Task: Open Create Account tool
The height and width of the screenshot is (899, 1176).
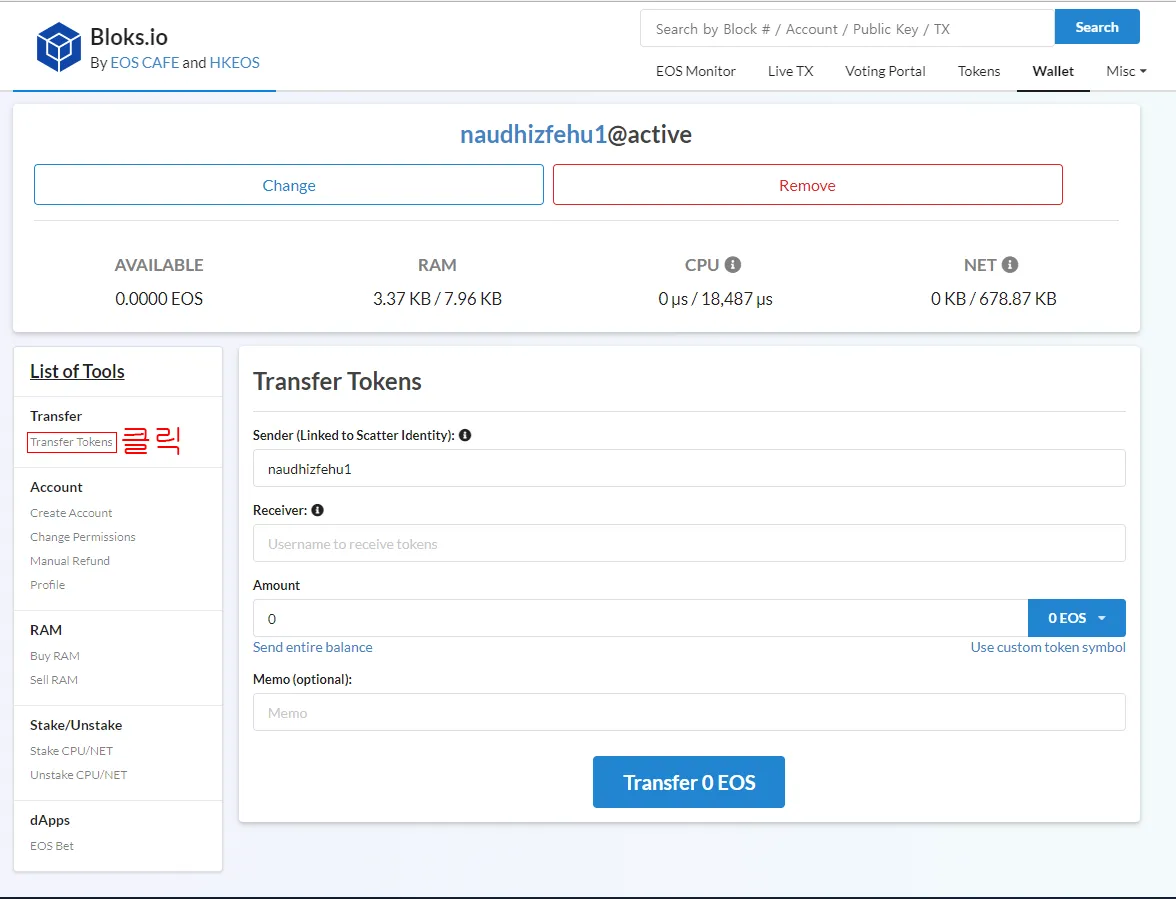Action: coord(71,513)
